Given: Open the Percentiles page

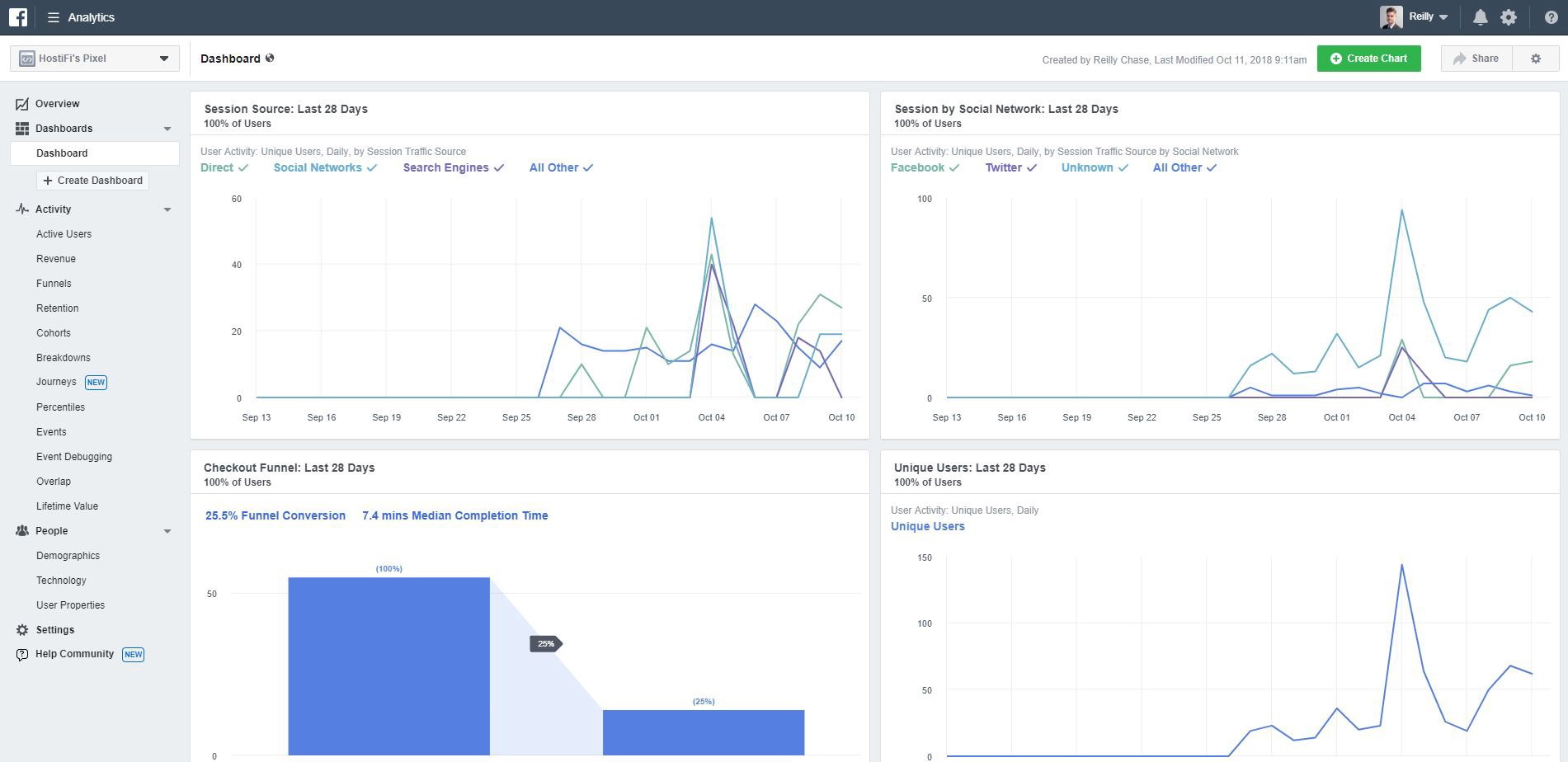Looking at the screenshot, I should [x=60, y=407].
